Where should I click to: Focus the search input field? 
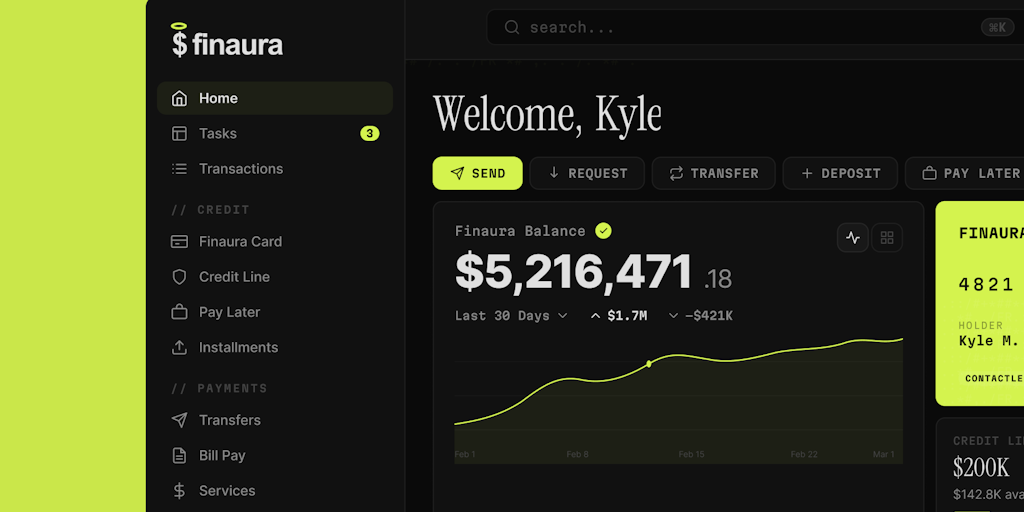point(755,27)
